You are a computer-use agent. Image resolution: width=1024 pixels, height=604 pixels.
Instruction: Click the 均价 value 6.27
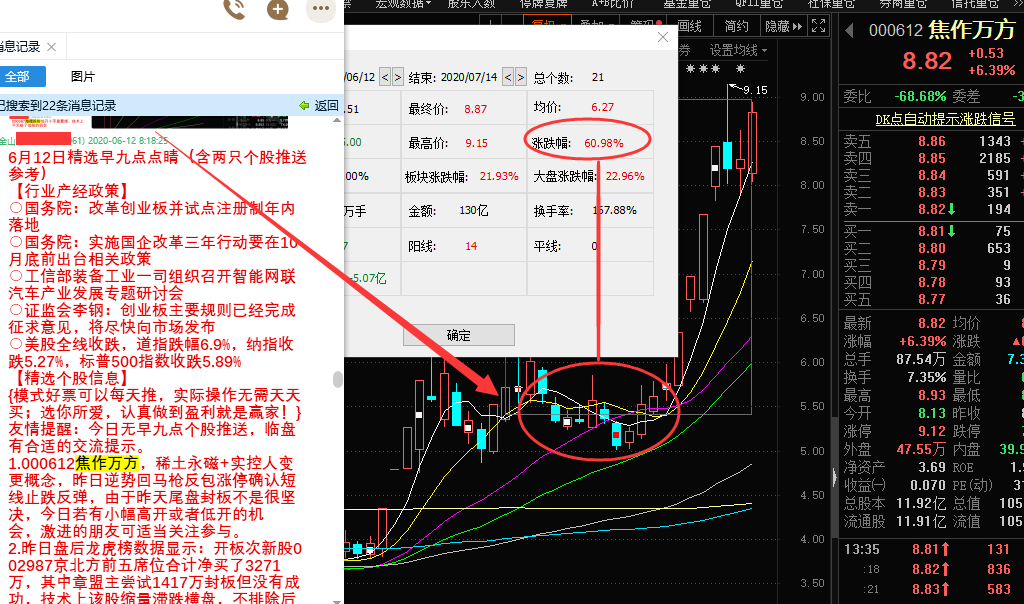tap(602, 107)
